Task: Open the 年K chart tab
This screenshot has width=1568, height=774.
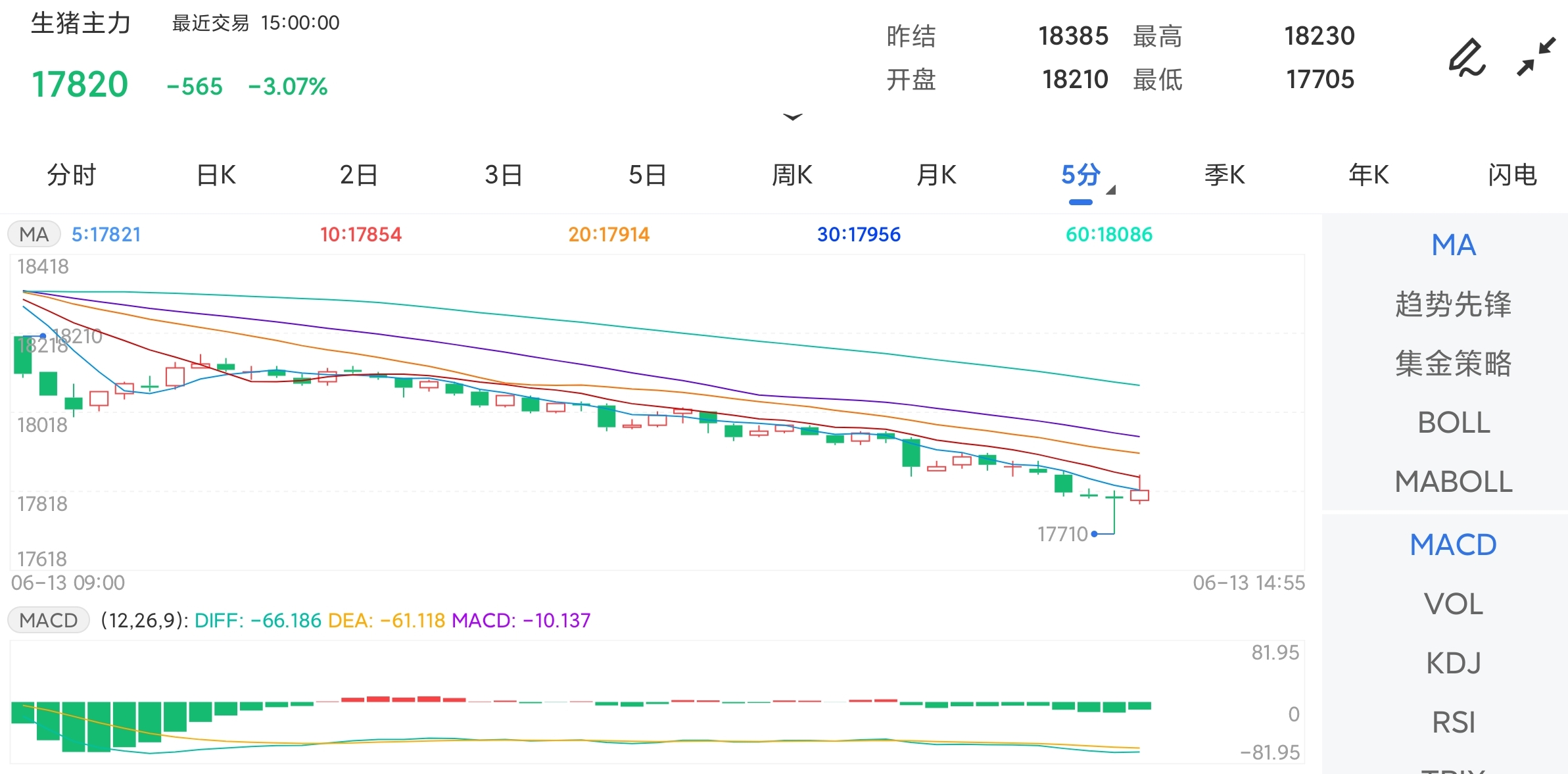Action: coord(1369,175)
